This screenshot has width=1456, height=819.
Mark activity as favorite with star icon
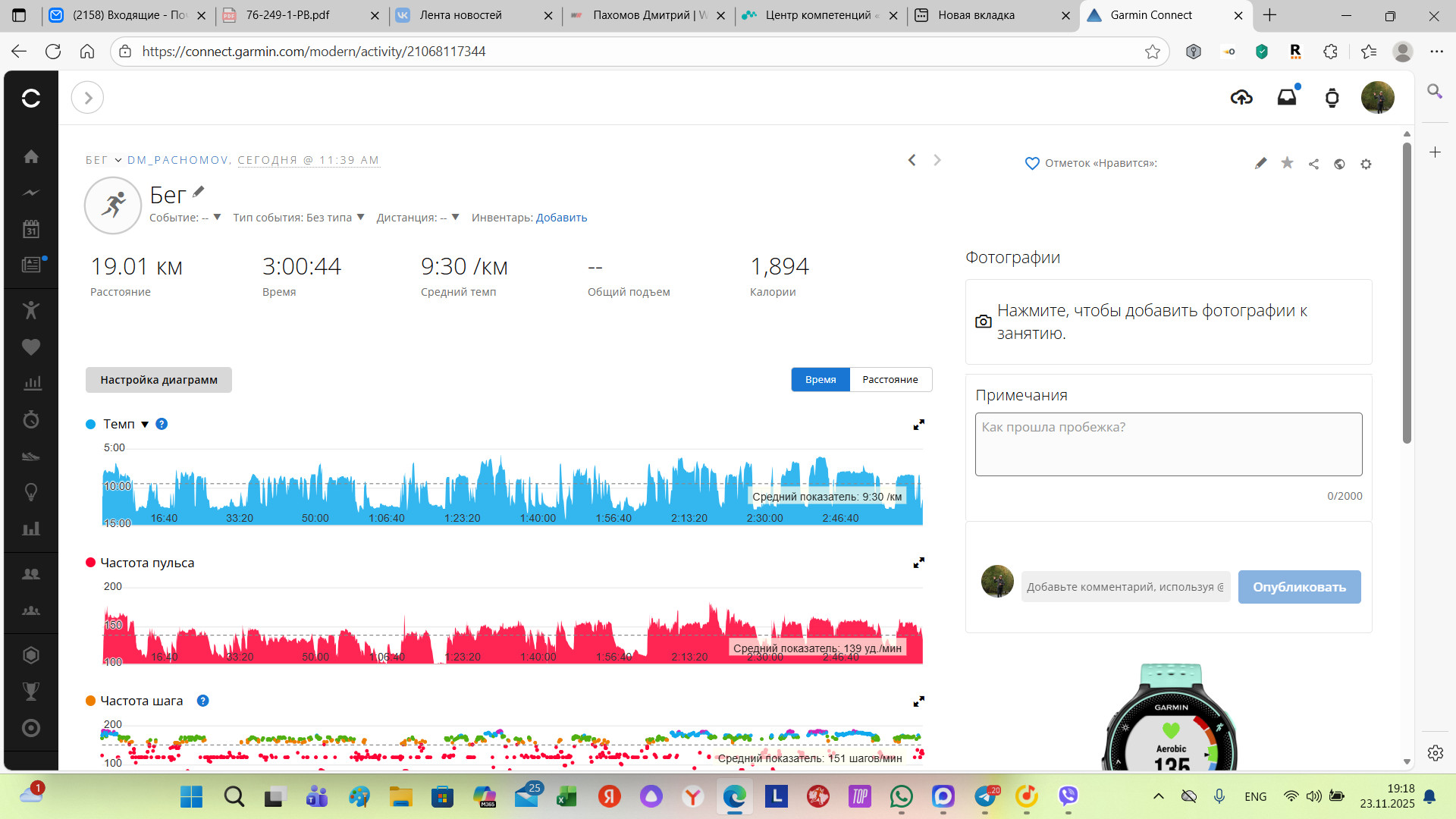point(1287,163)
